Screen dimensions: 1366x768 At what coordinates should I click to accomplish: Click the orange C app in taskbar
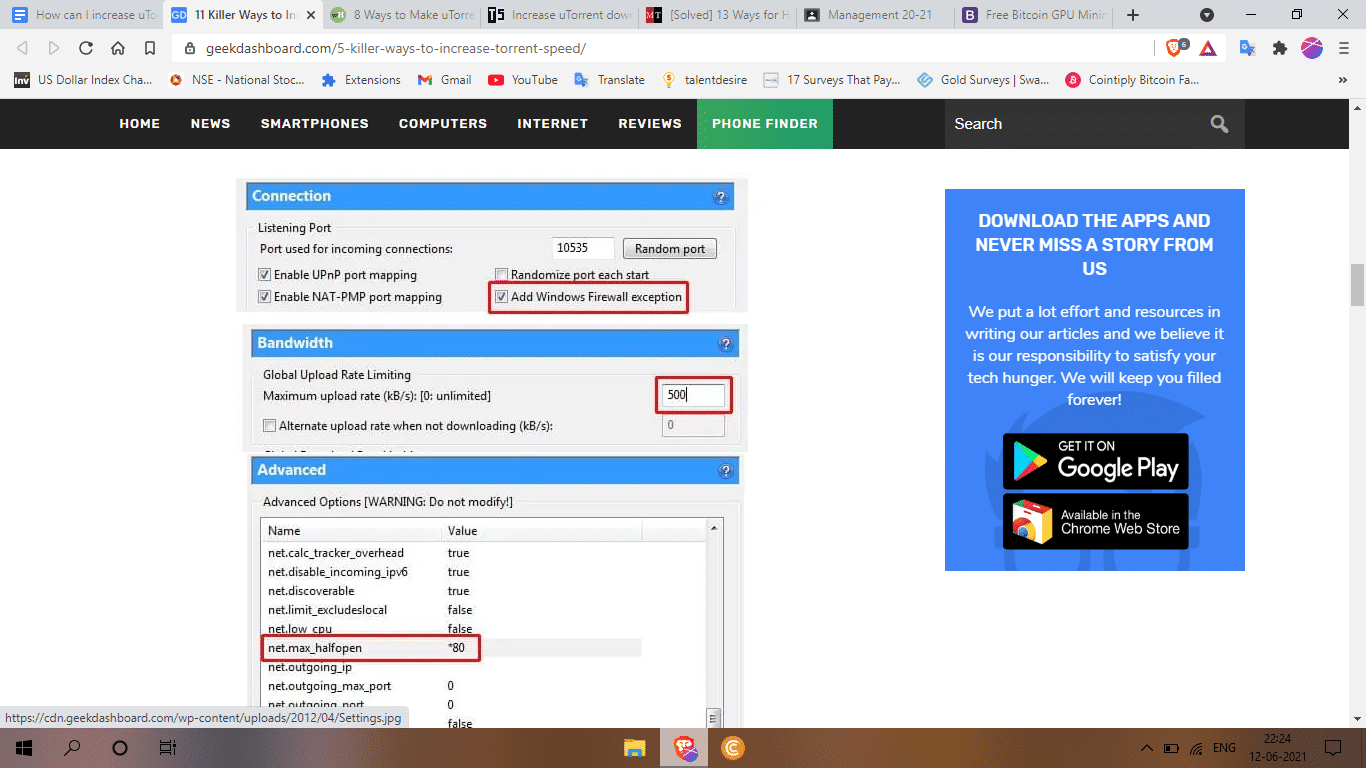733,748
